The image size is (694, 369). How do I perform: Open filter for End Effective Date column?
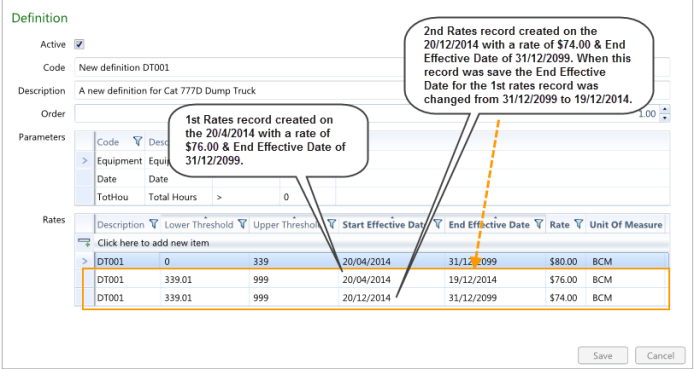point(539,224)
